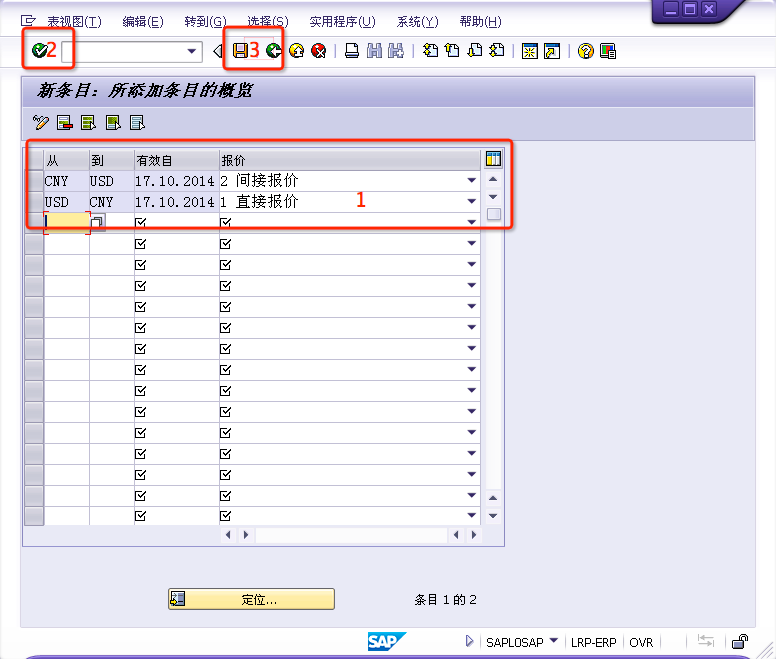Click the 有效自 column header
776x659 pixels.
click(x=177, y=160)
